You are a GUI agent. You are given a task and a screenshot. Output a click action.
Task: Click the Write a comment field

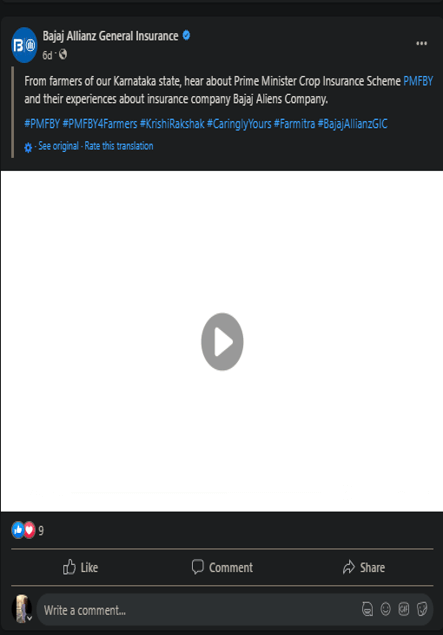[x=198, y=610]
